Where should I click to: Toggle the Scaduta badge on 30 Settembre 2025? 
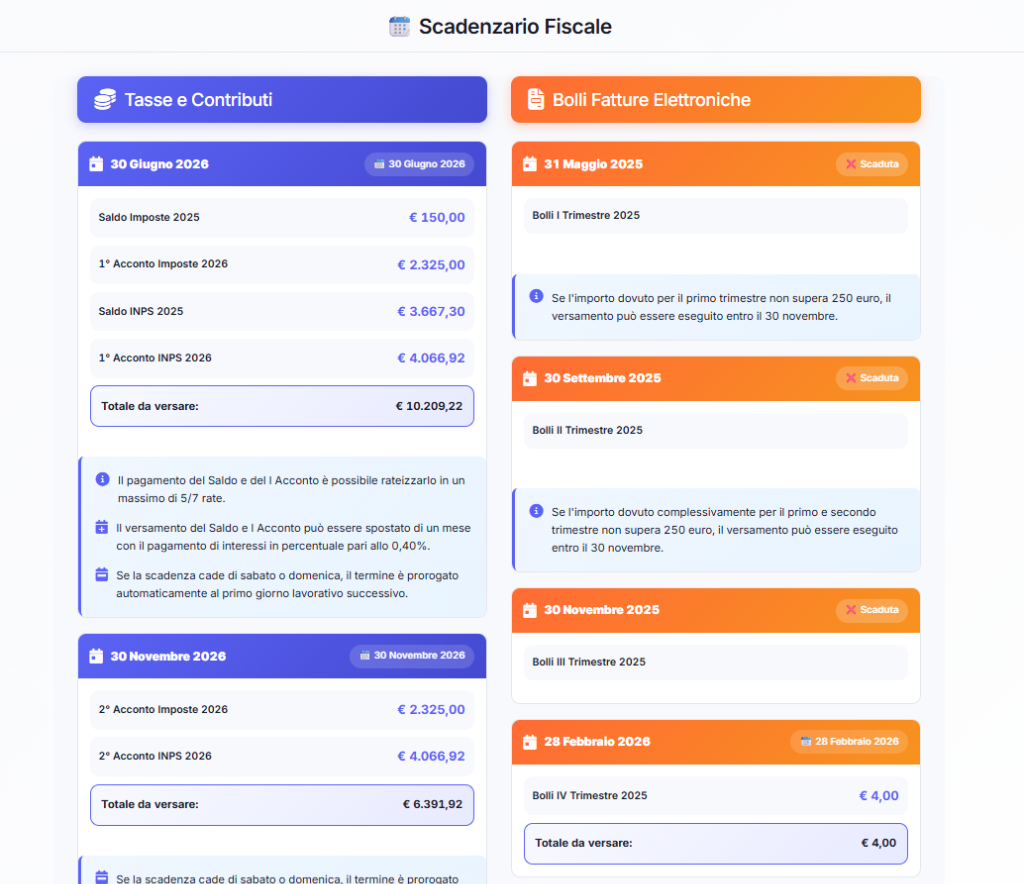pos(871,378)
